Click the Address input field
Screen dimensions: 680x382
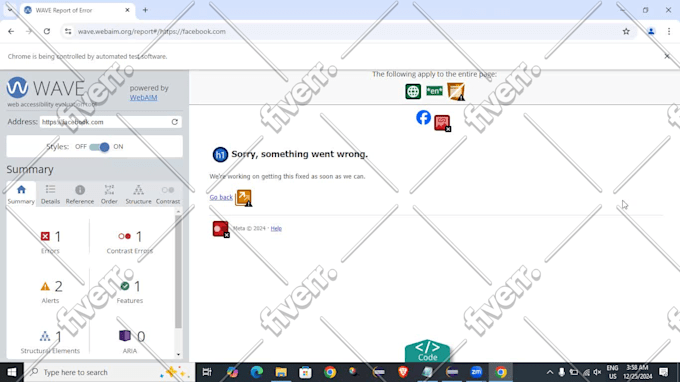104,122
